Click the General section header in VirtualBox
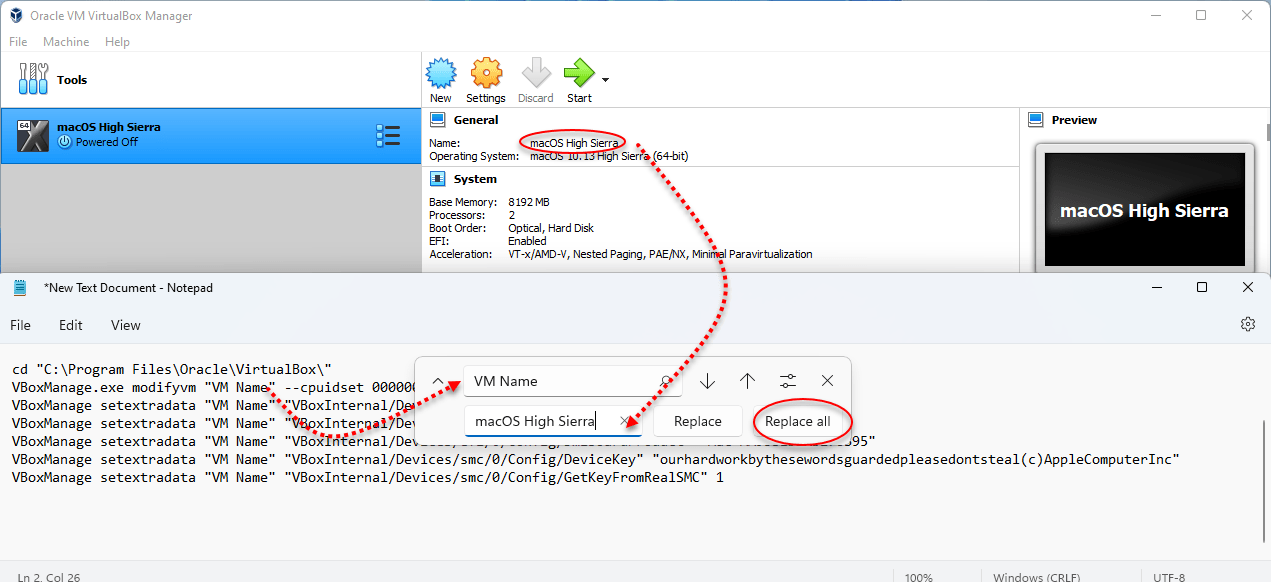The image size is (1271, 582). [x=475, y=120]
